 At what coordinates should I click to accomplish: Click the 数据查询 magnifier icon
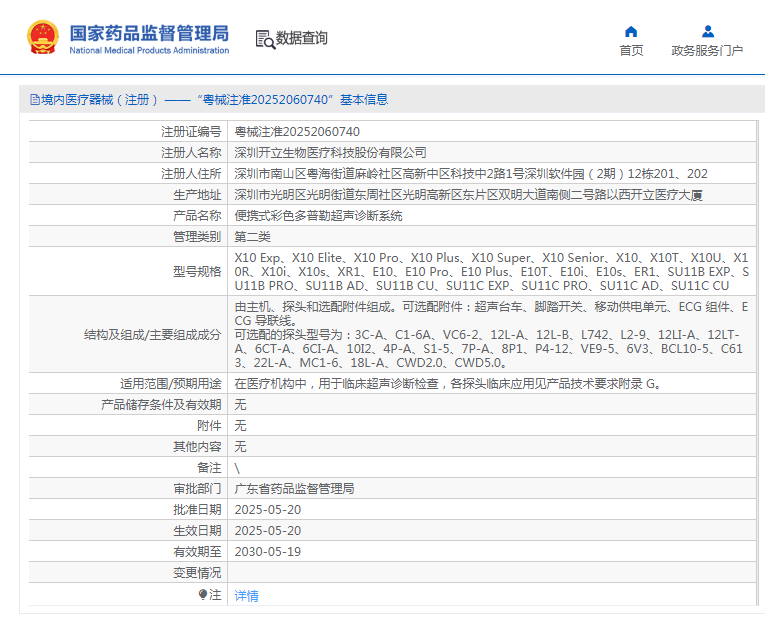[265, 39]
